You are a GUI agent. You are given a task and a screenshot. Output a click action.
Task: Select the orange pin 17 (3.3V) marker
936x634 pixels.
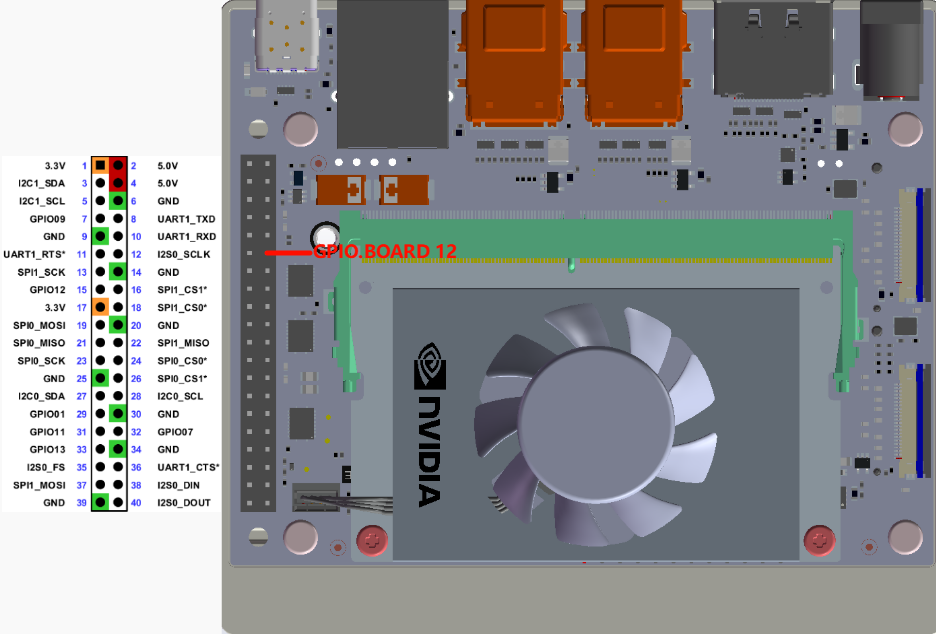tap(100, 307)
